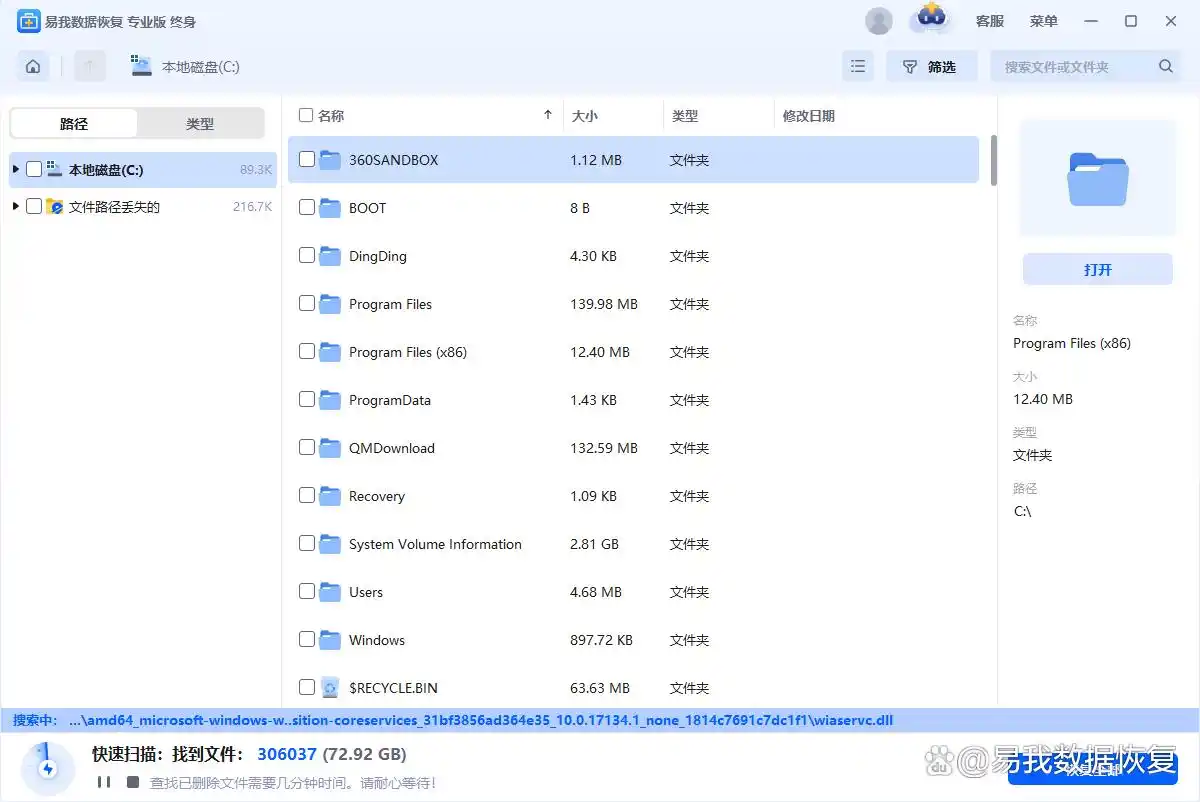Select all files via the header checkbox
This screenshot has height=802, width=1200.
click(x=306, y=115)
